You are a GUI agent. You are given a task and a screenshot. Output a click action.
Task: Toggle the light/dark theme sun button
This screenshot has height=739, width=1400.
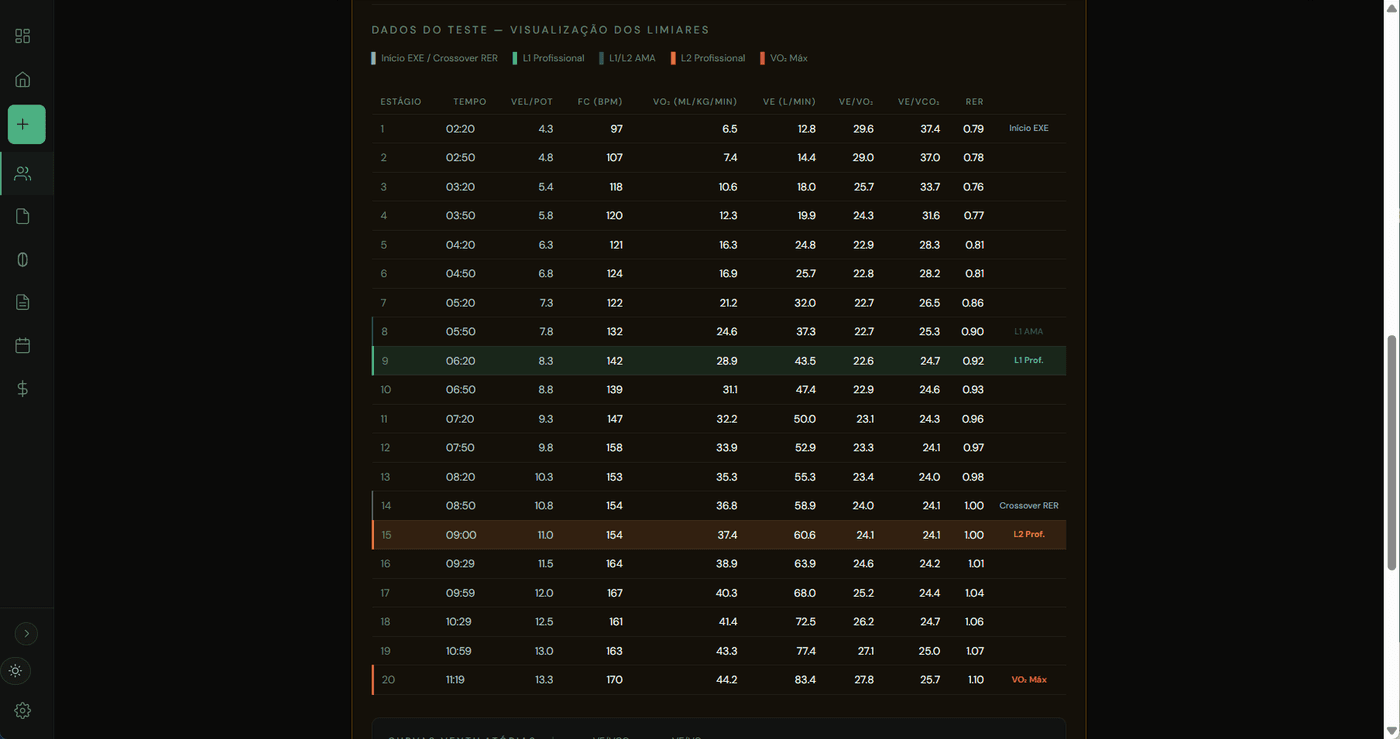point(16,671)
